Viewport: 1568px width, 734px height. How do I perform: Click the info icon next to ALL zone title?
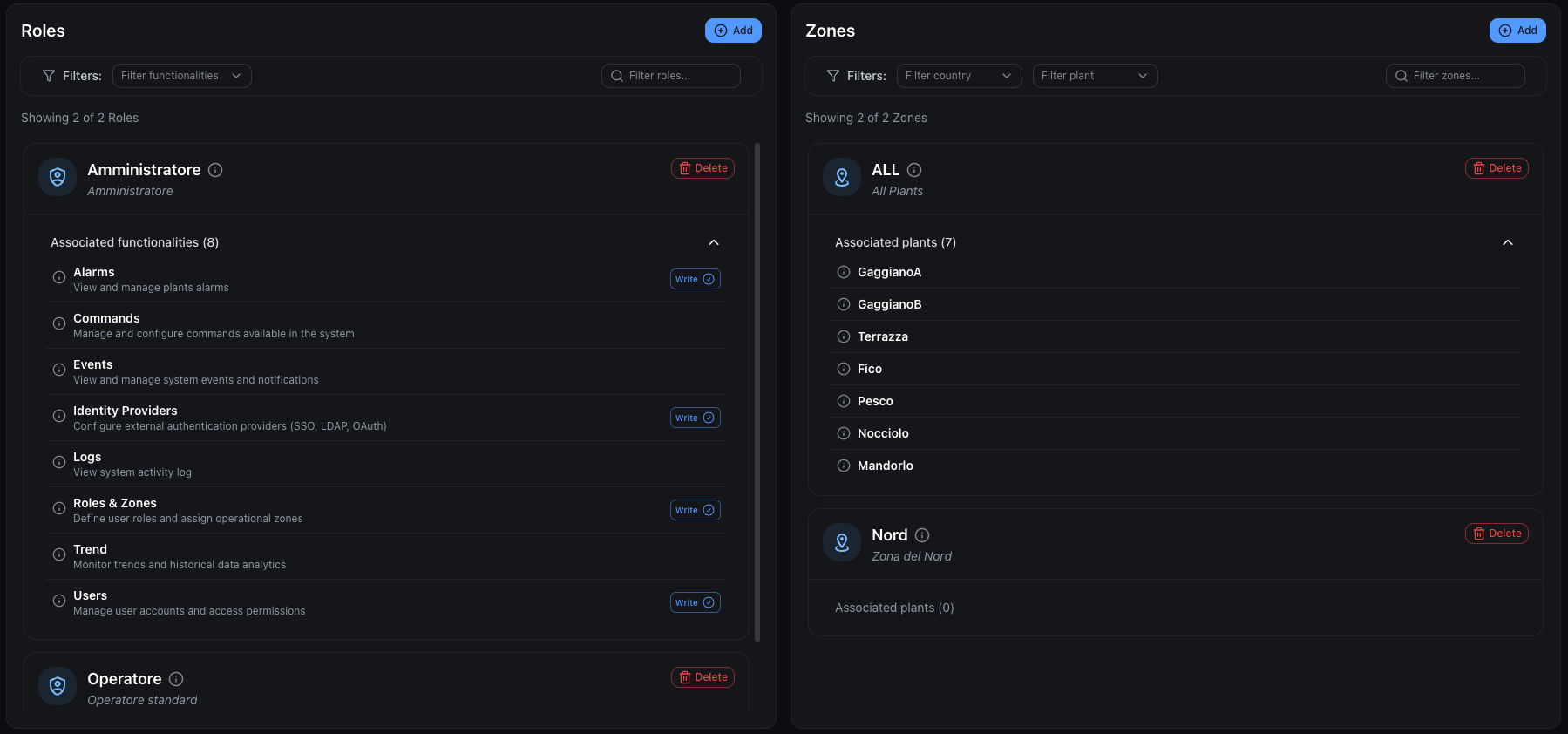tap(914, 170)
